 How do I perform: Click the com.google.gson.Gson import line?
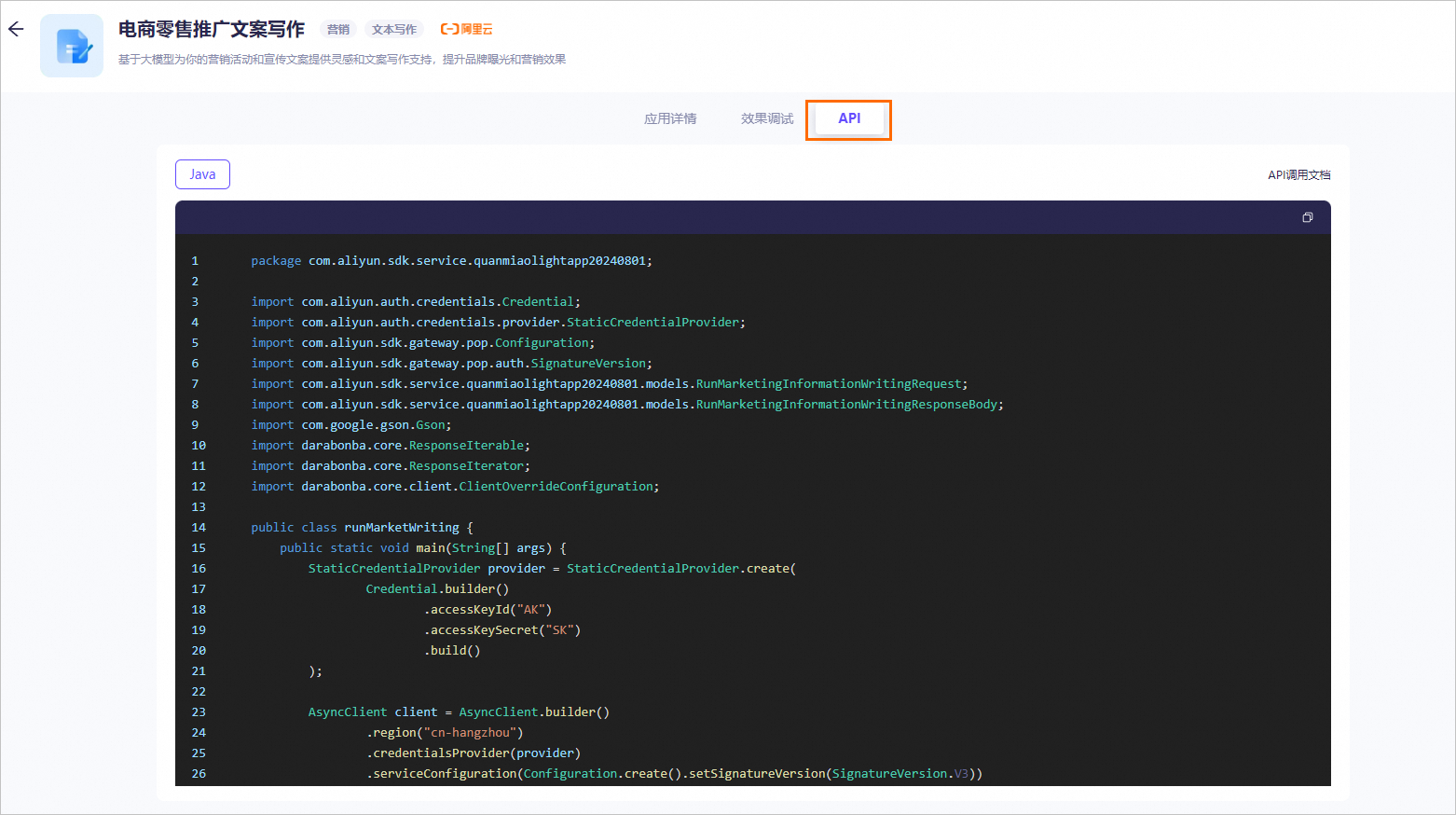click(351, 425)
